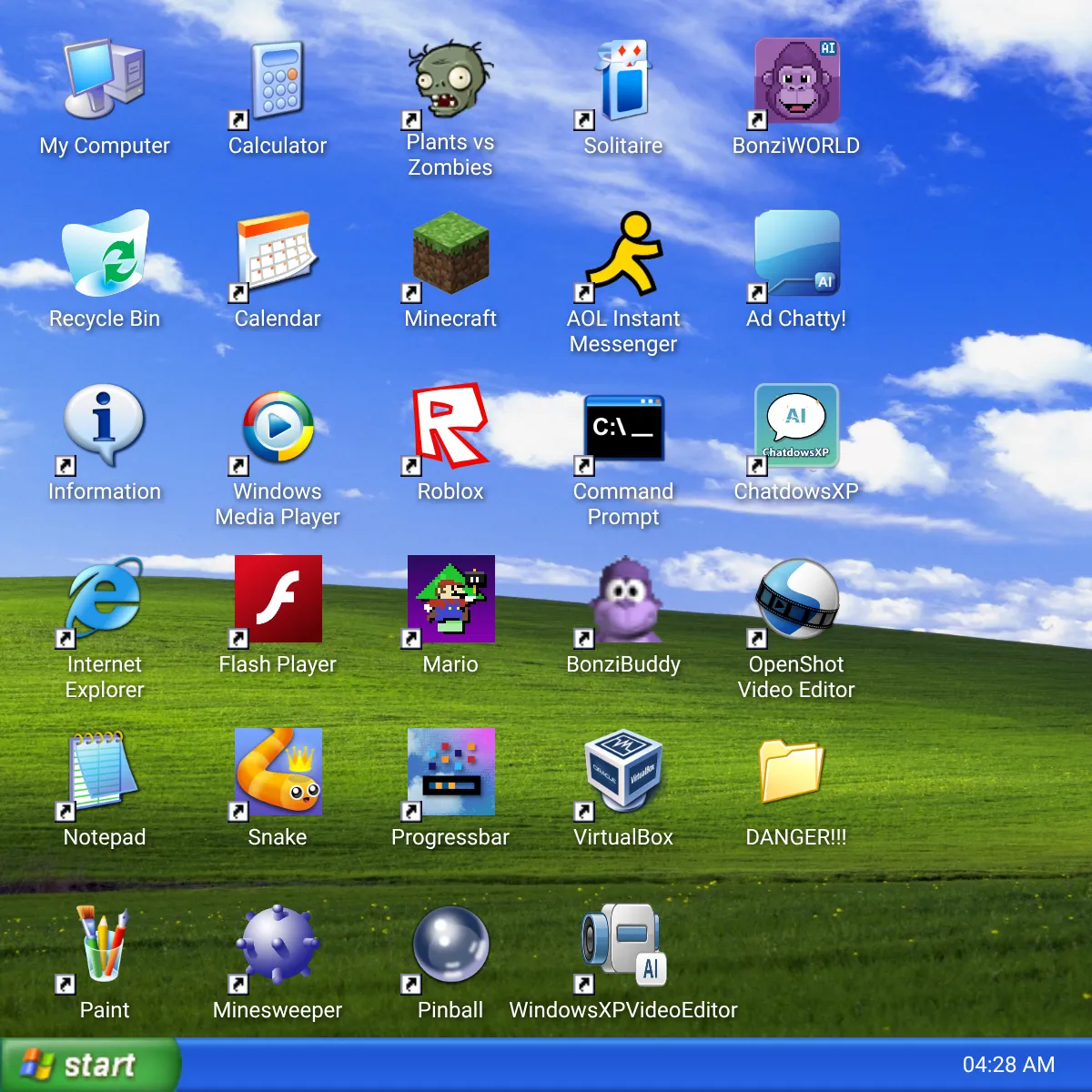This screenshot has height=1092, width=1092.
Task: Launch Windows Media Player icon
Action: coord(278,426)
